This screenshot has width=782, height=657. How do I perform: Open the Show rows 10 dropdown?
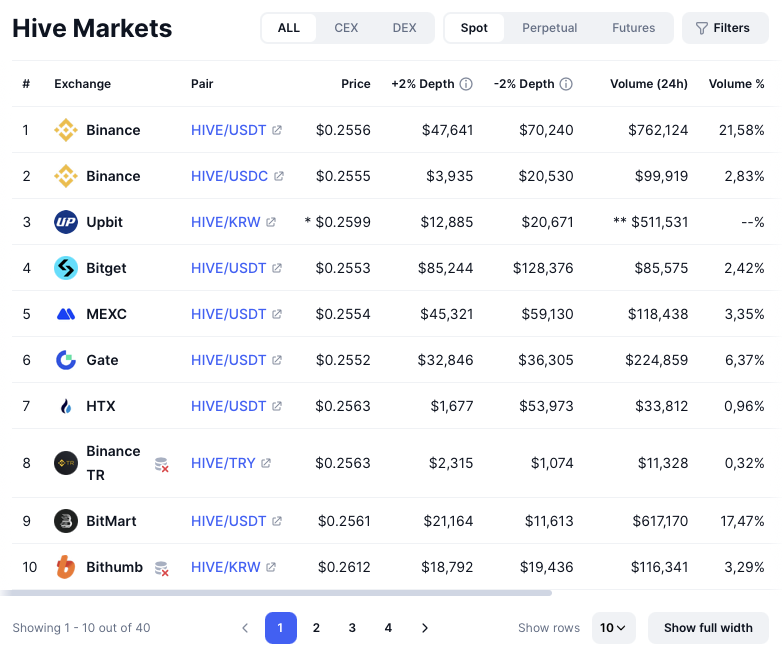tap(613, 628)
